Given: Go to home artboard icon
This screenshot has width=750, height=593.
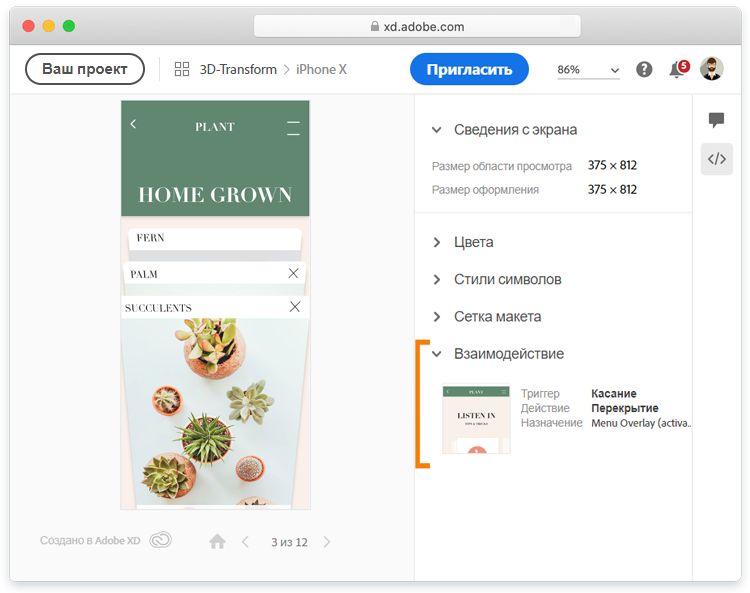Looking at the screenshot, I should point(217,541).
